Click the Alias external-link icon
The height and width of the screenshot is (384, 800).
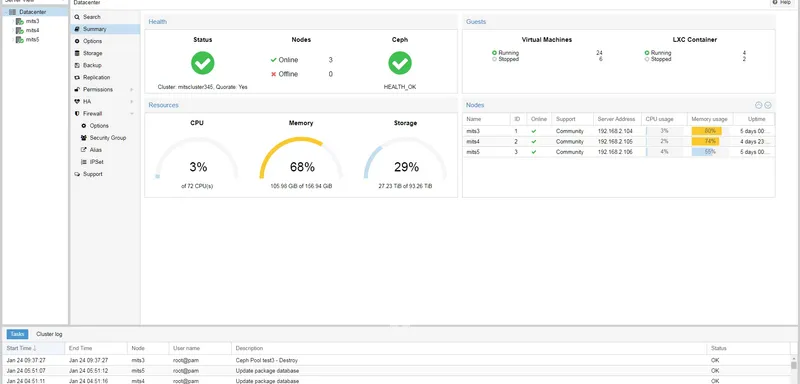coord(84,150)
